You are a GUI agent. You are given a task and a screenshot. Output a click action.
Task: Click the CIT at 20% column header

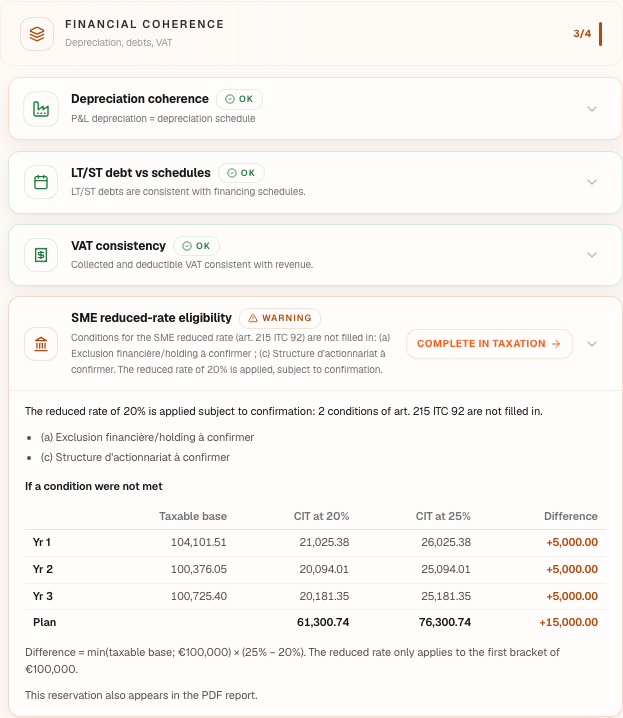[321, 517]
